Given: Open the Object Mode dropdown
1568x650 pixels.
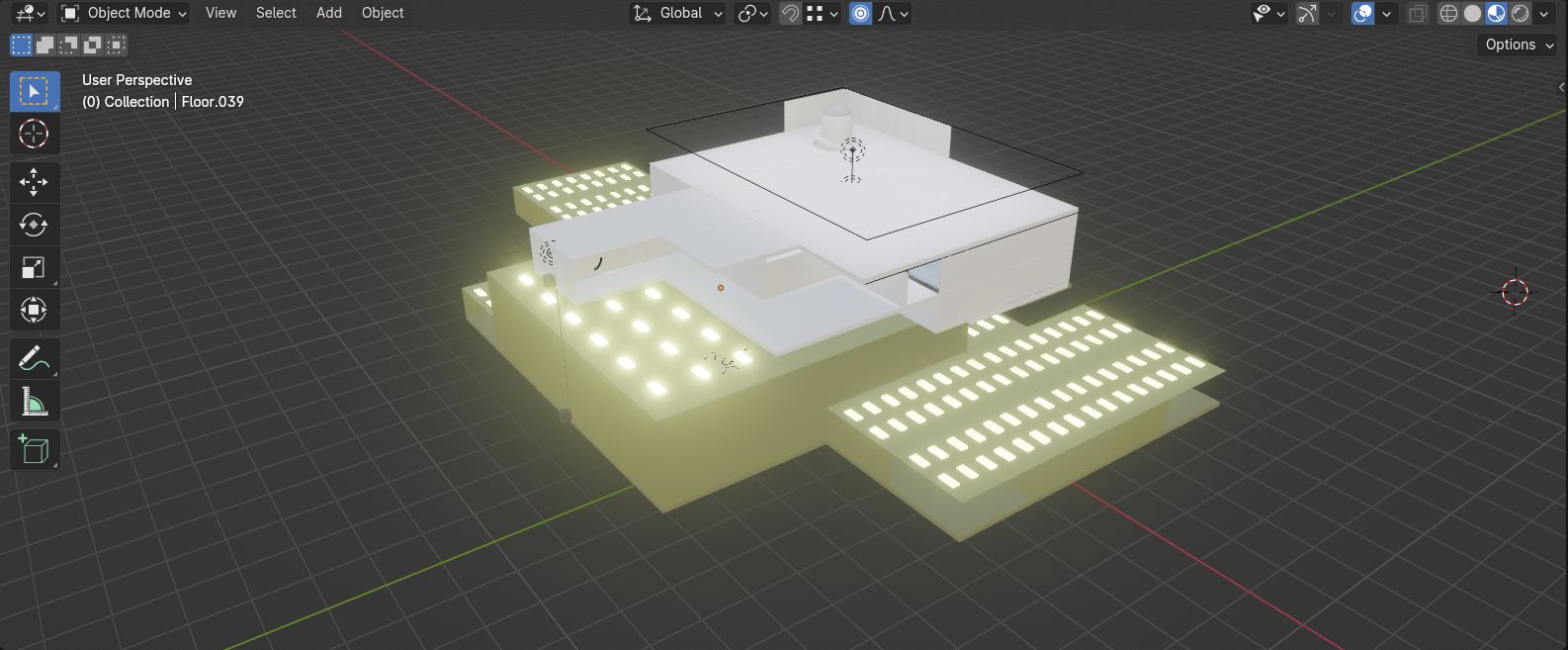Looking at the screenshot, I should coord(124,13).
